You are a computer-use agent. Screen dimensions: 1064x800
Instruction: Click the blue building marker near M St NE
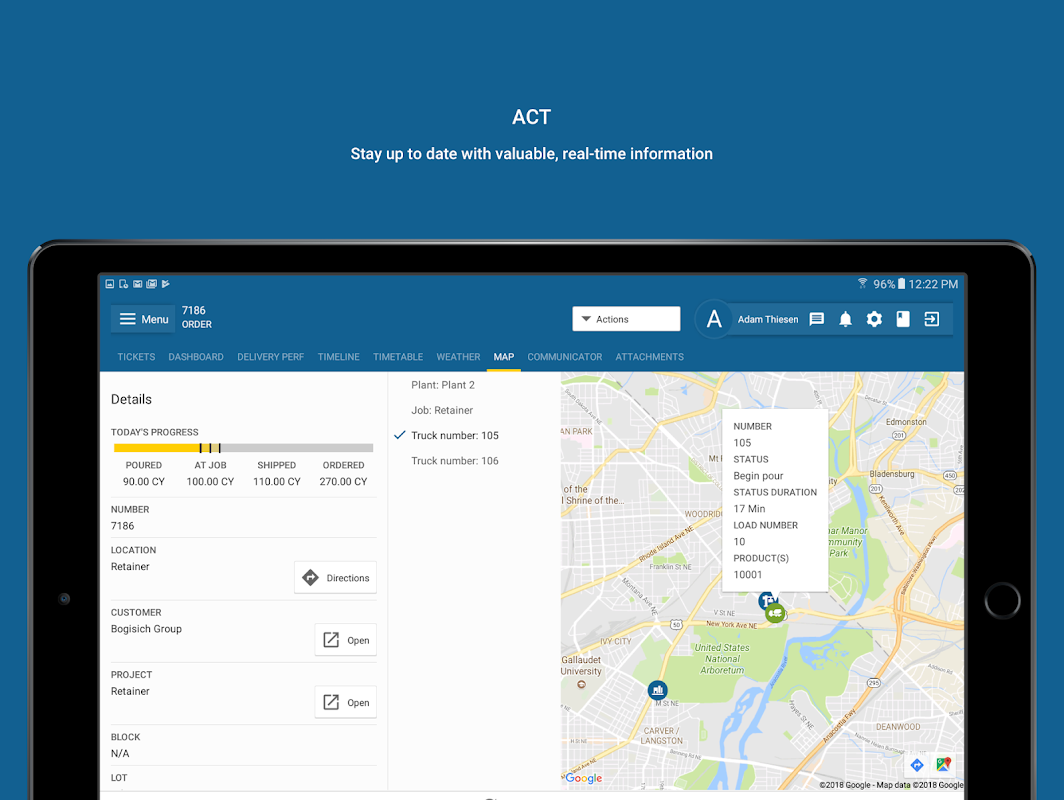(657, 691)
